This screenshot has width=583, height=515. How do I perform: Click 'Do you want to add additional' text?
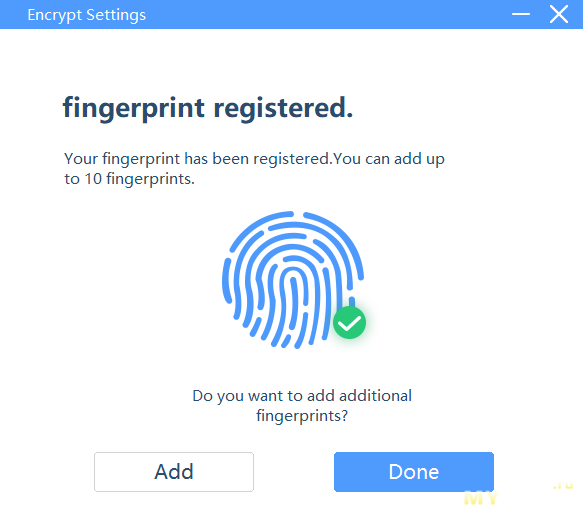[302, 396]
